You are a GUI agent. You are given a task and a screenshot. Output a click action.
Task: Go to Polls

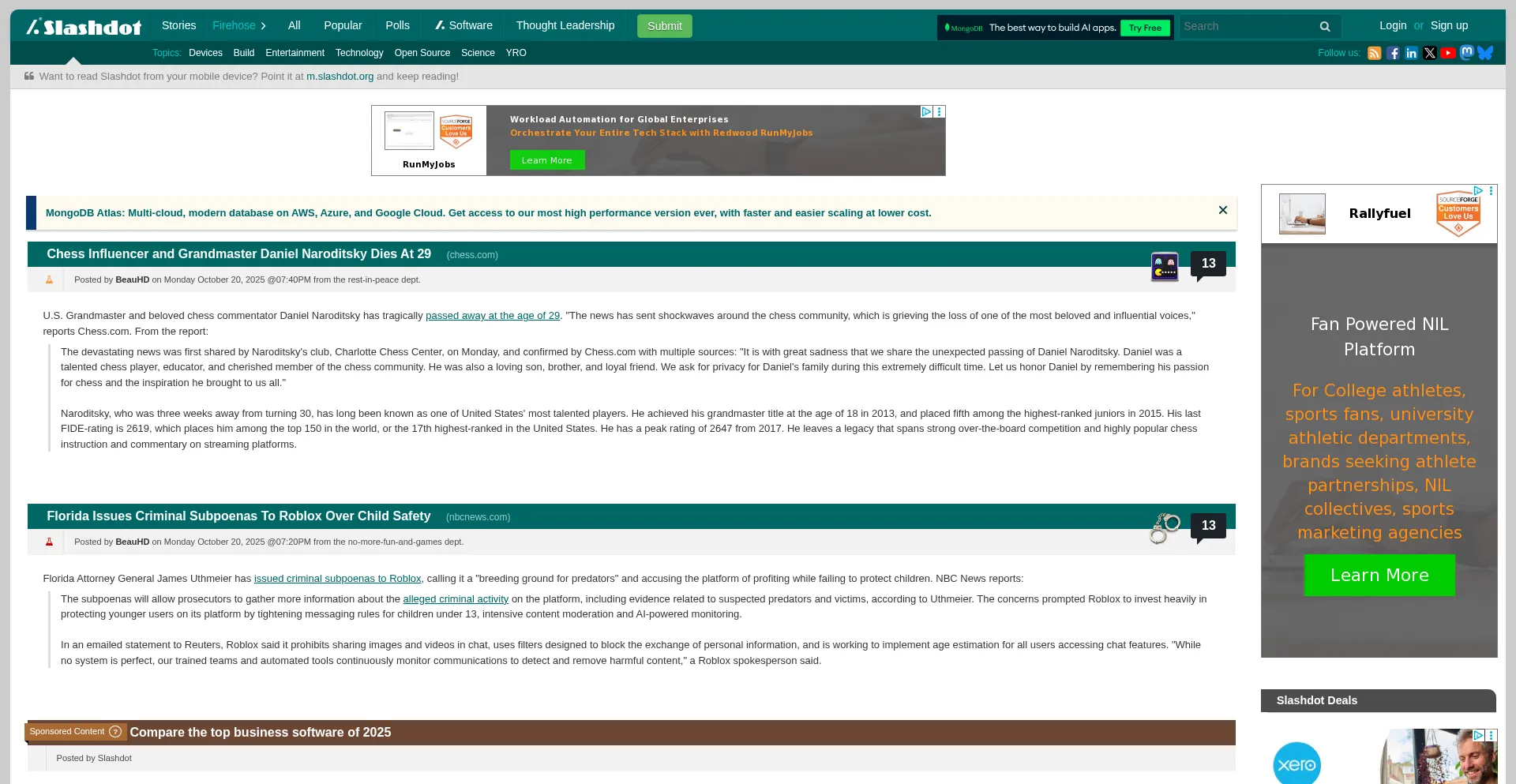pyautogui.click(x=397, y=25)
